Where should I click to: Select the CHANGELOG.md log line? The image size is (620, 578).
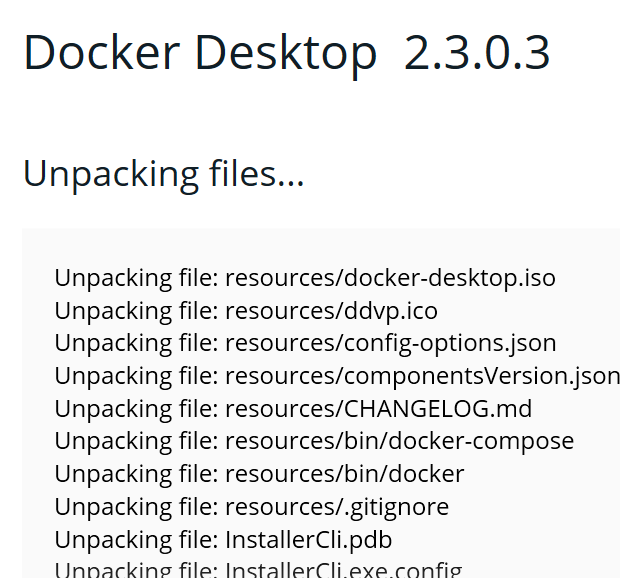point(293,409)
